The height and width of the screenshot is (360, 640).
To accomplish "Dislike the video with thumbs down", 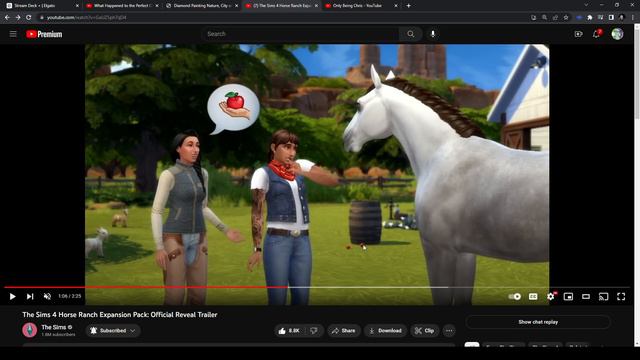I will click(314, 331).
